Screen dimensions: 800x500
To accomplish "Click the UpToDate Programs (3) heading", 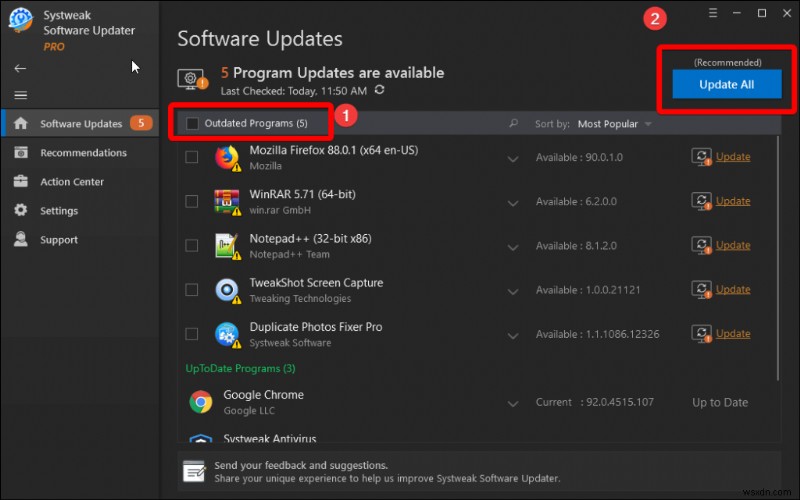I will click(240, 368).
